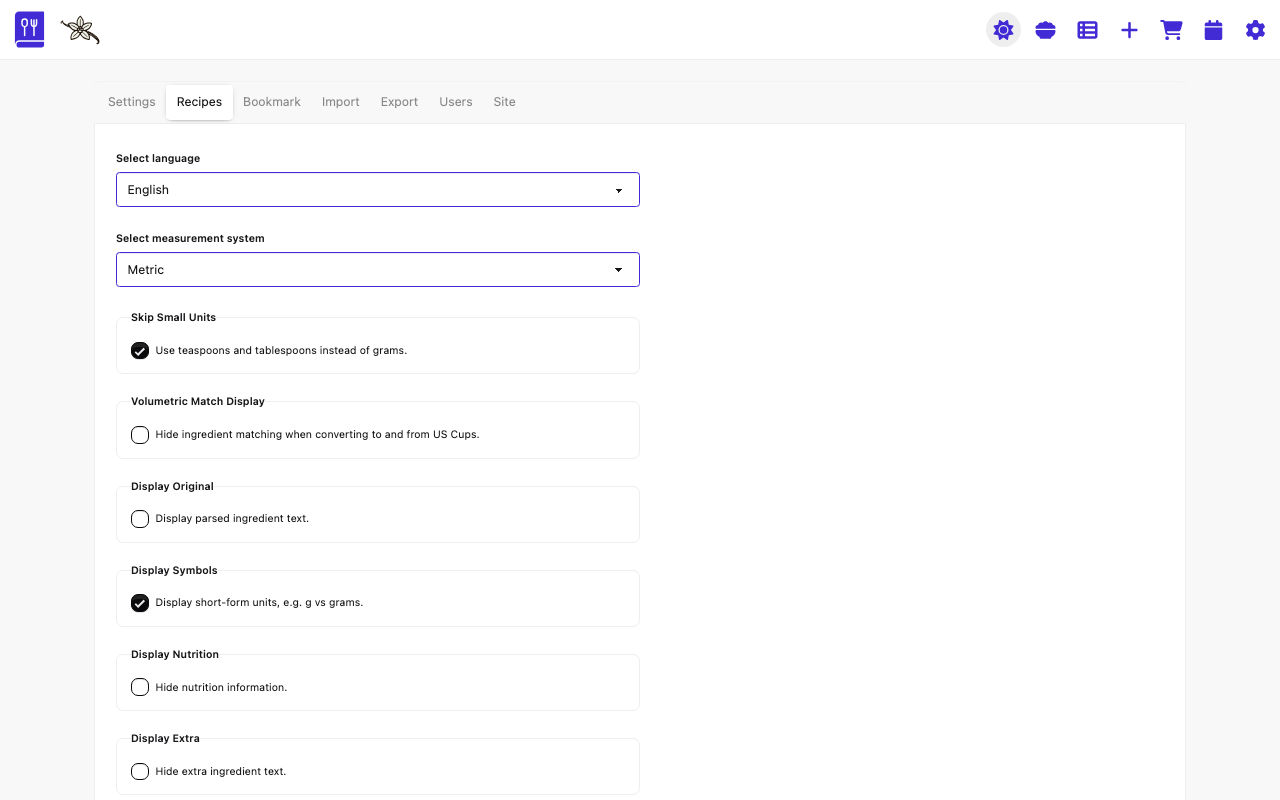Open the recipes bowl icon

point(1045,30)
